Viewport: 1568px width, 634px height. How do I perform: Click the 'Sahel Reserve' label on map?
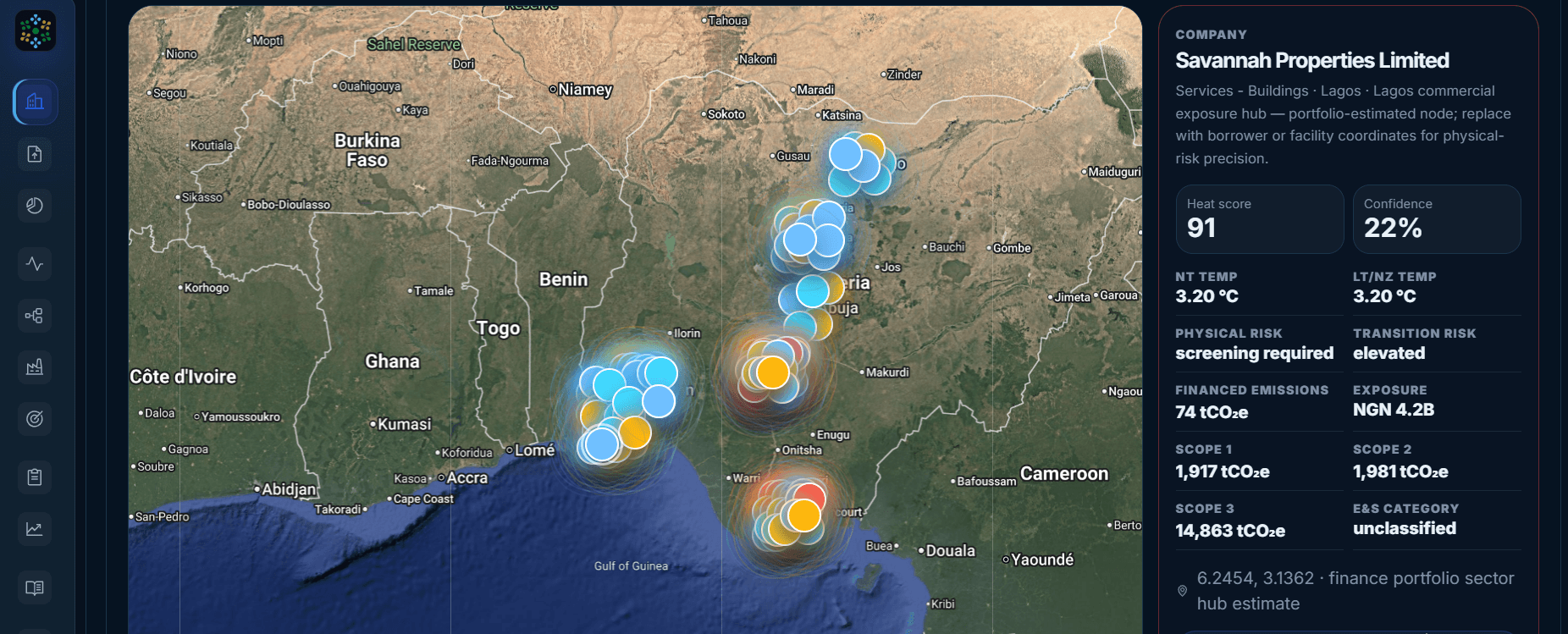pos(414,44)
